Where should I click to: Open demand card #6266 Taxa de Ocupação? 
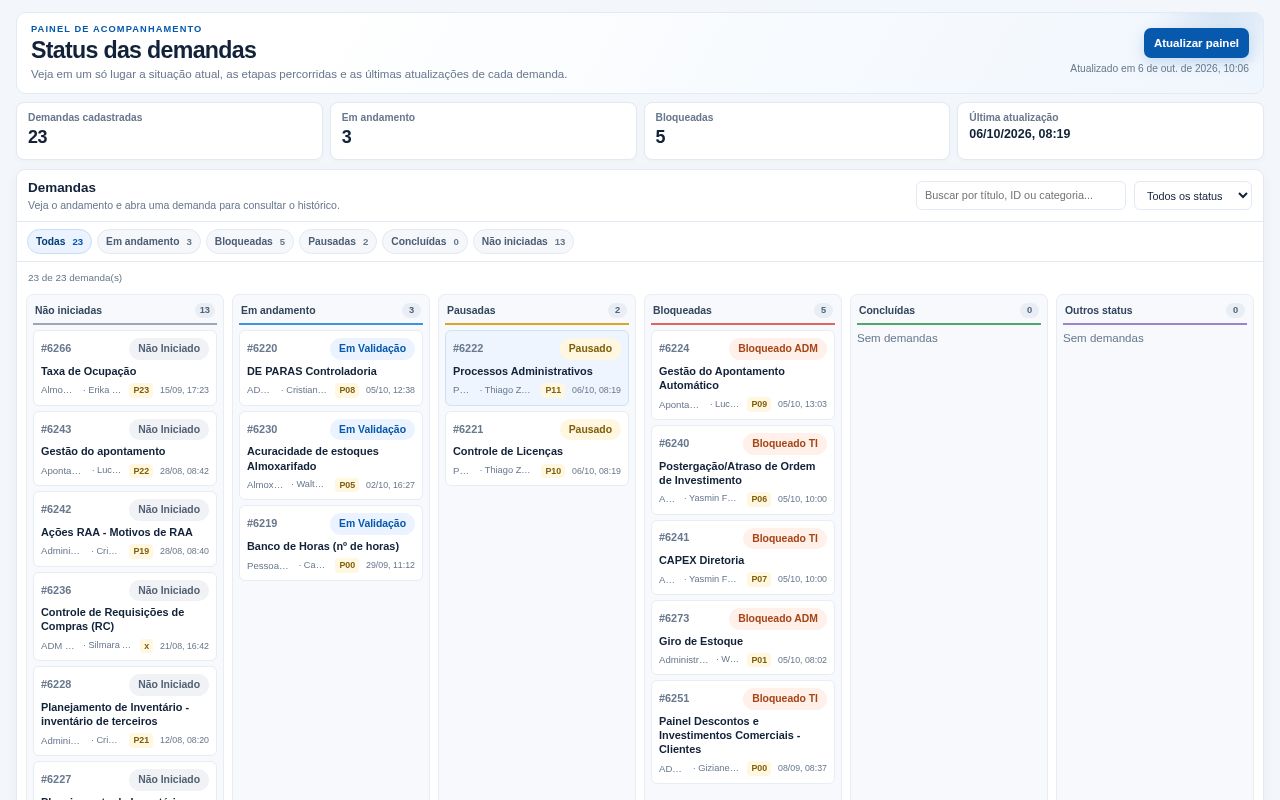[x=125, y=368]
